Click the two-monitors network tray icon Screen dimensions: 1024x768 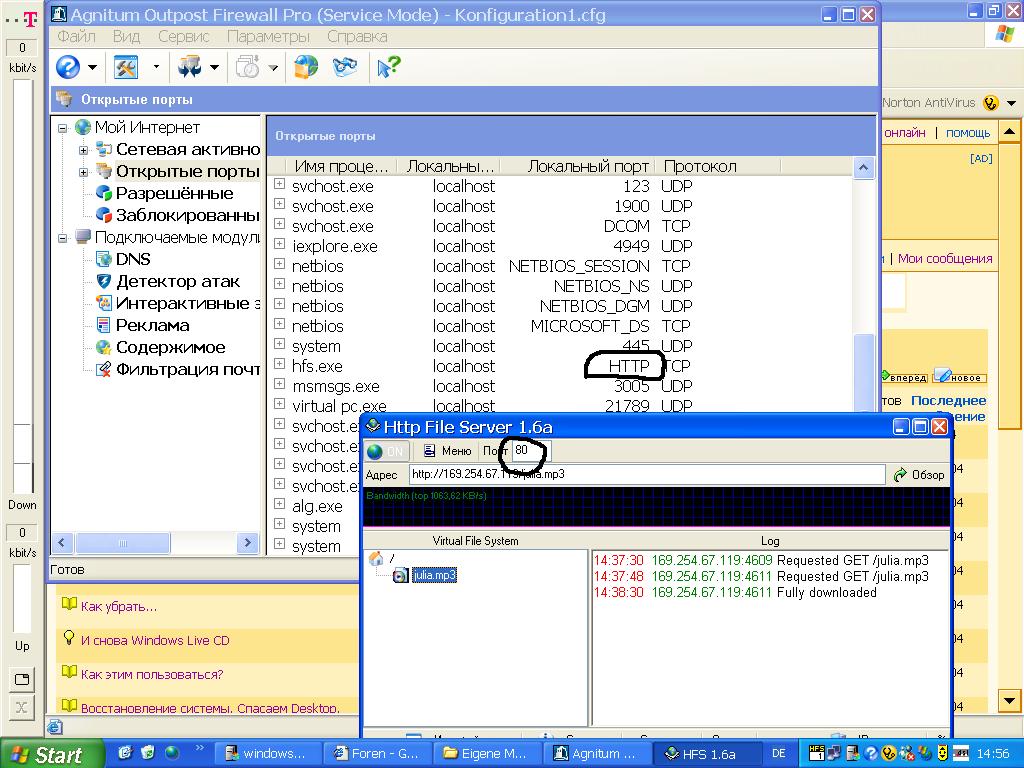[x=834, y=753]
